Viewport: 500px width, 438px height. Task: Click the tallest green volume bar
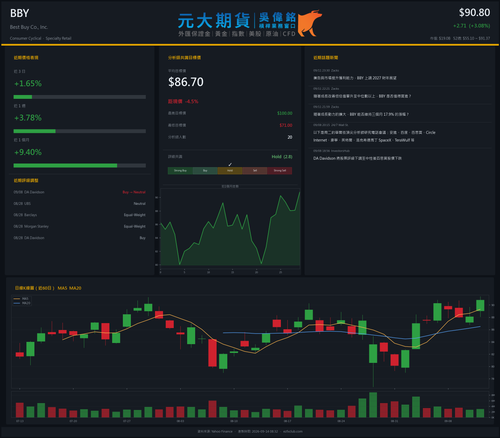[x=373, y=405]
